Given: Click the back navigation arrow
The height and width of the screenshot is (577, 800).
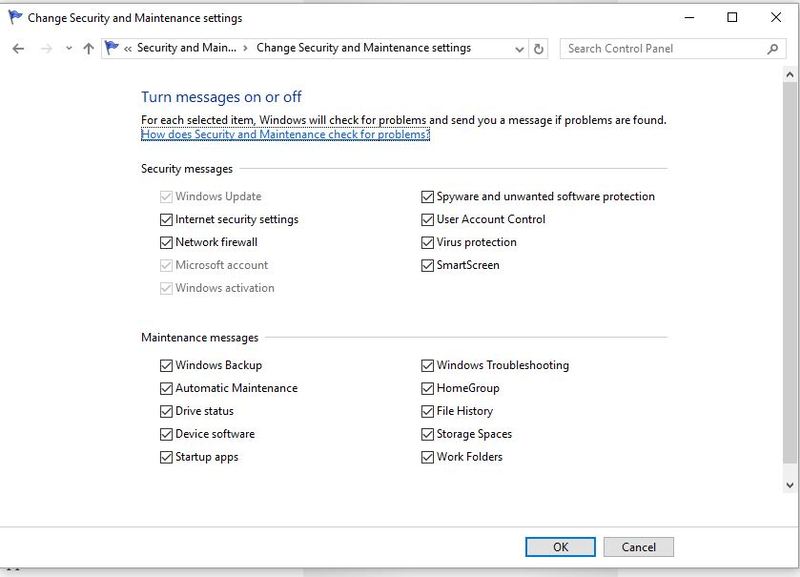Looking at the screenshot, I should 19,47.
